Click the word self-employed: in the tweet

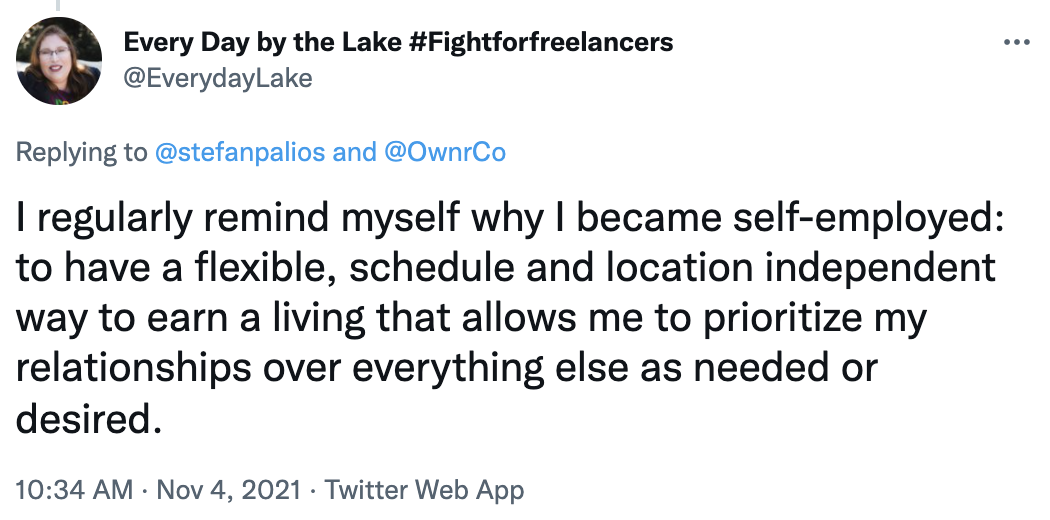(869, 219)
